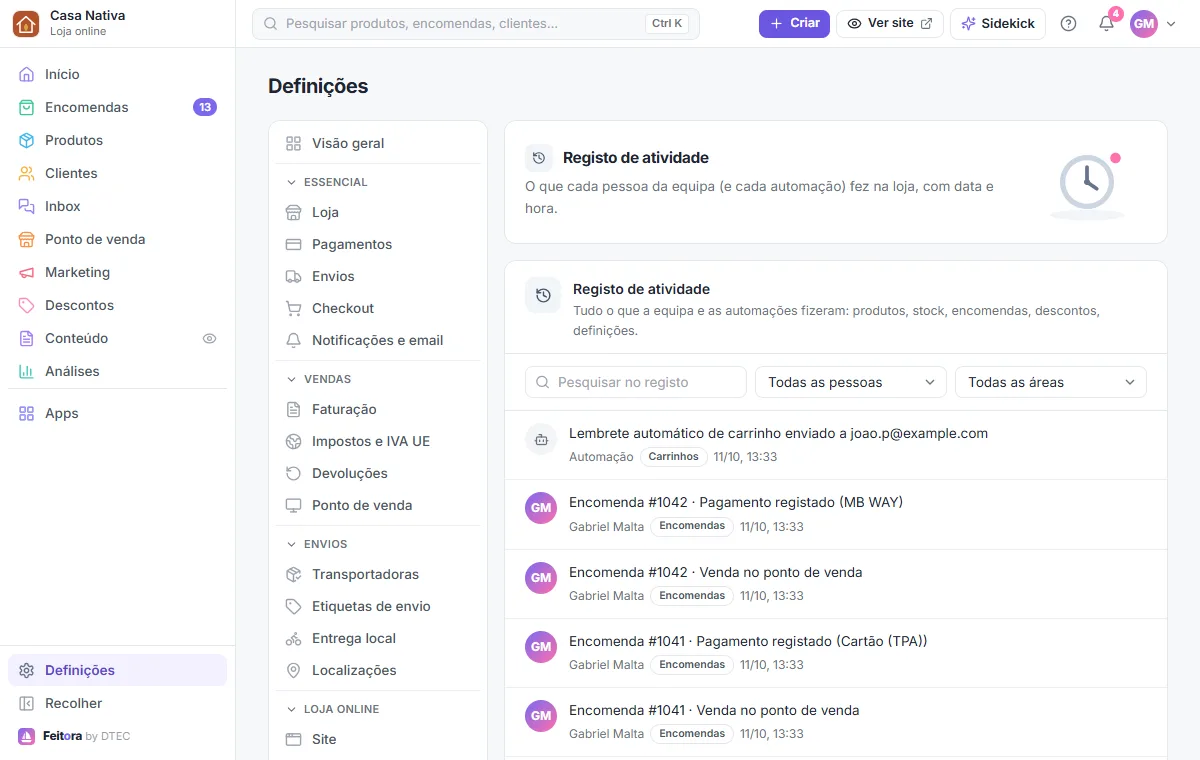Click the Pagamentos card icon
The height and width of the screenshot is (760, 1200).
[293, 245]
